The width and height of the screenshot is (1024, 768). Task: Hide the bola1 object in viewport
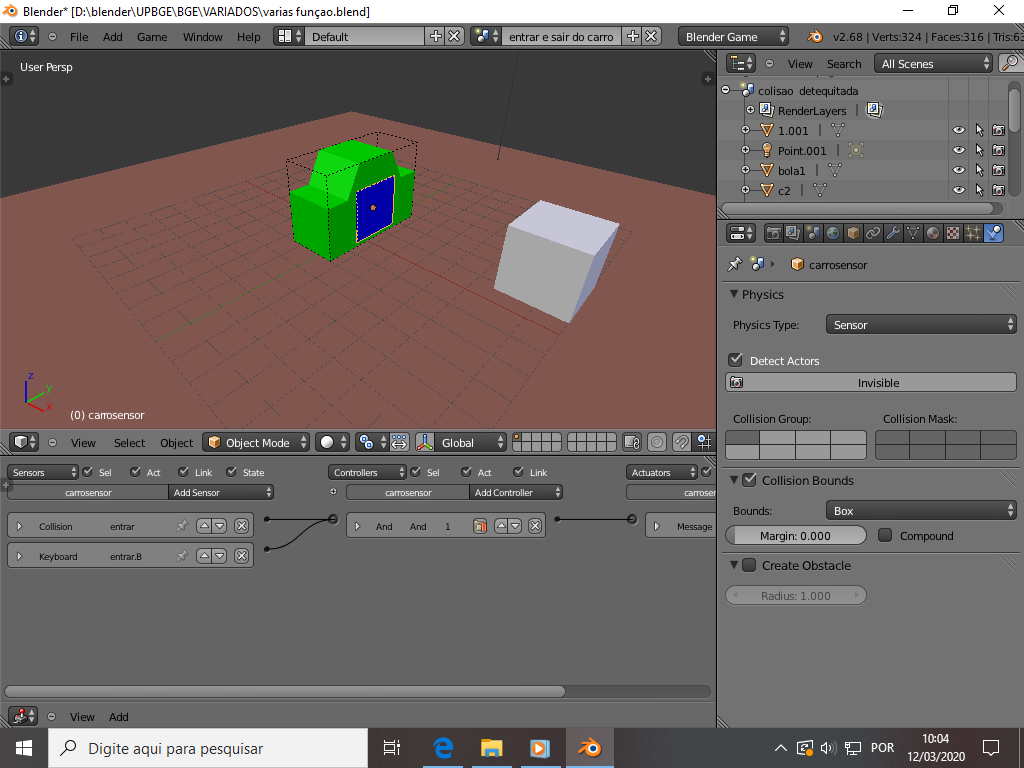(x=958, y=170)
